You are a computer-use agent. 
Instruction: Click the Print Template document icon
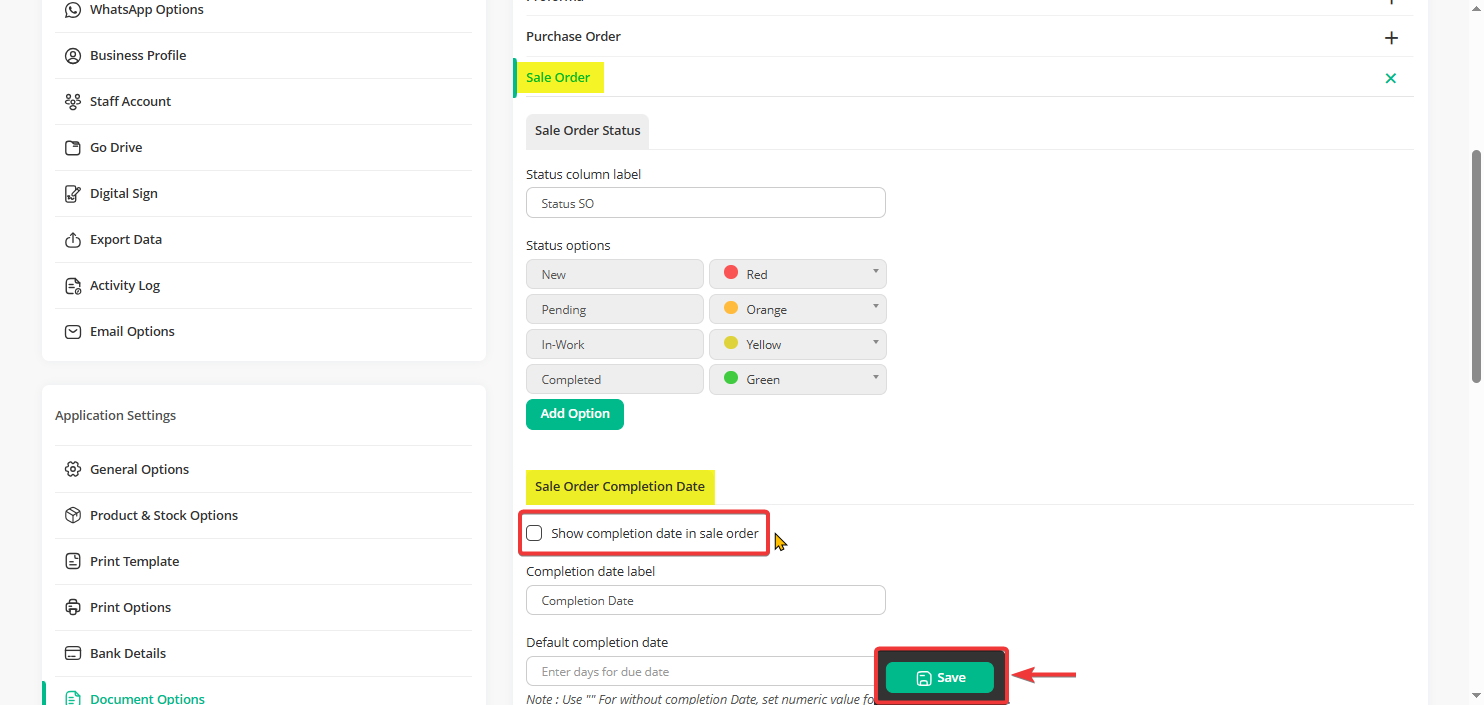tap(72, 562)
